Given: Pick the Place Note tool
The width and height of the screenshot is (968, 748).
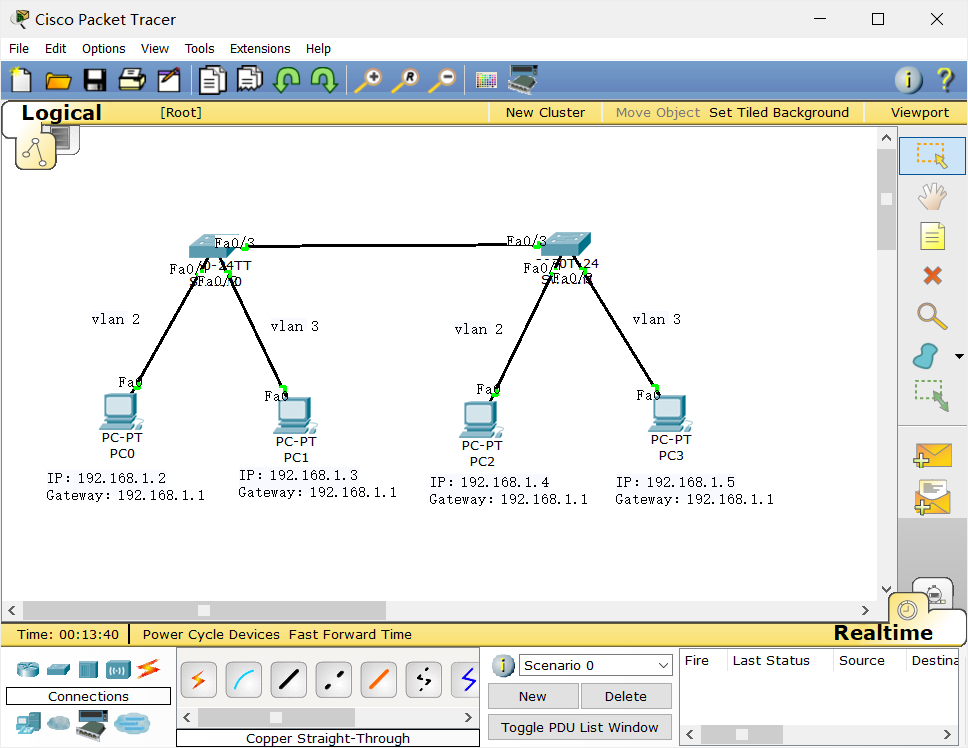Looking at the screenshot, I should tap(932, 236).
